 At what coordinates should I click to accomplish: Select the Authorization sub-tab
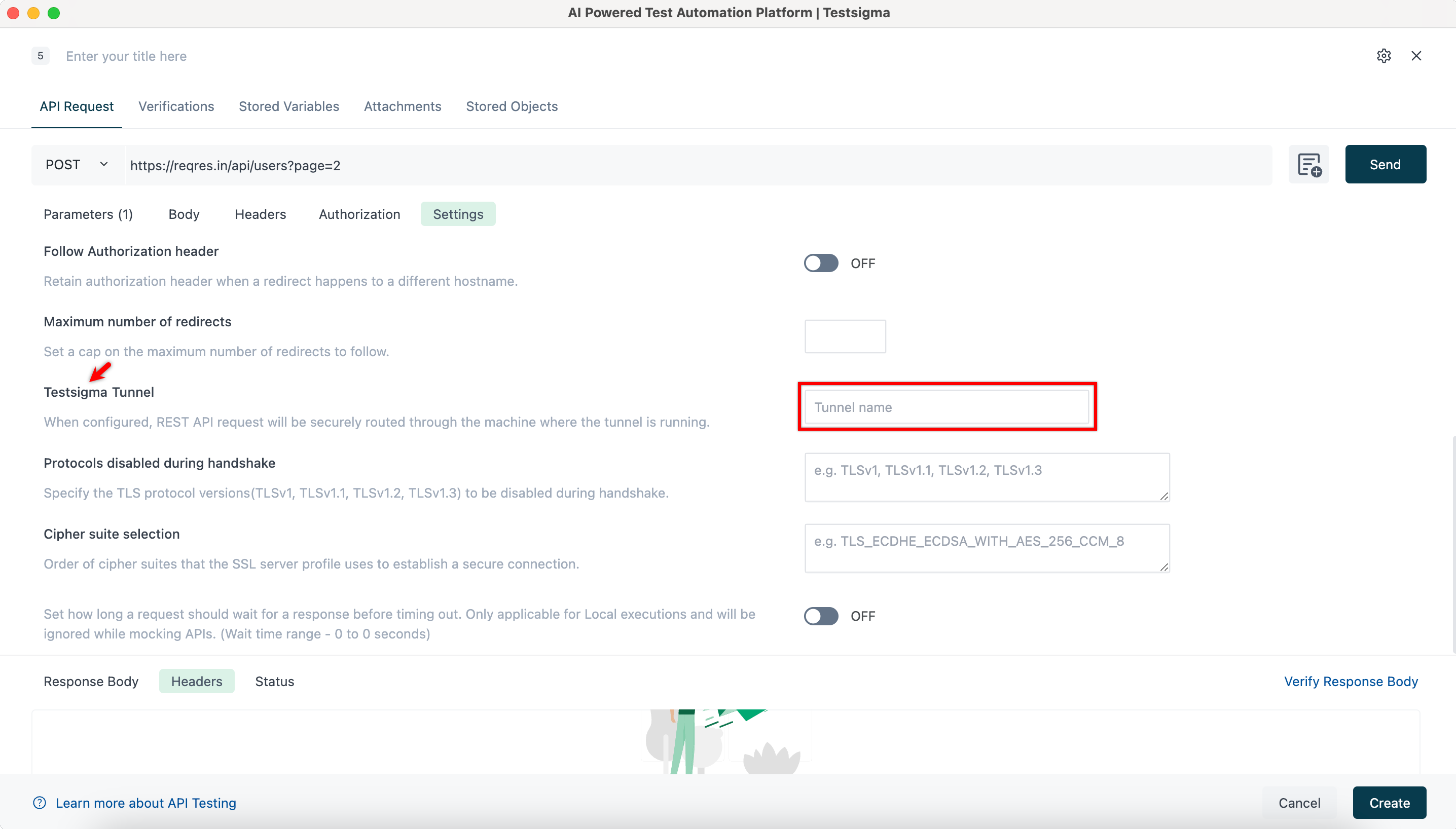click(x=359, y=214)
